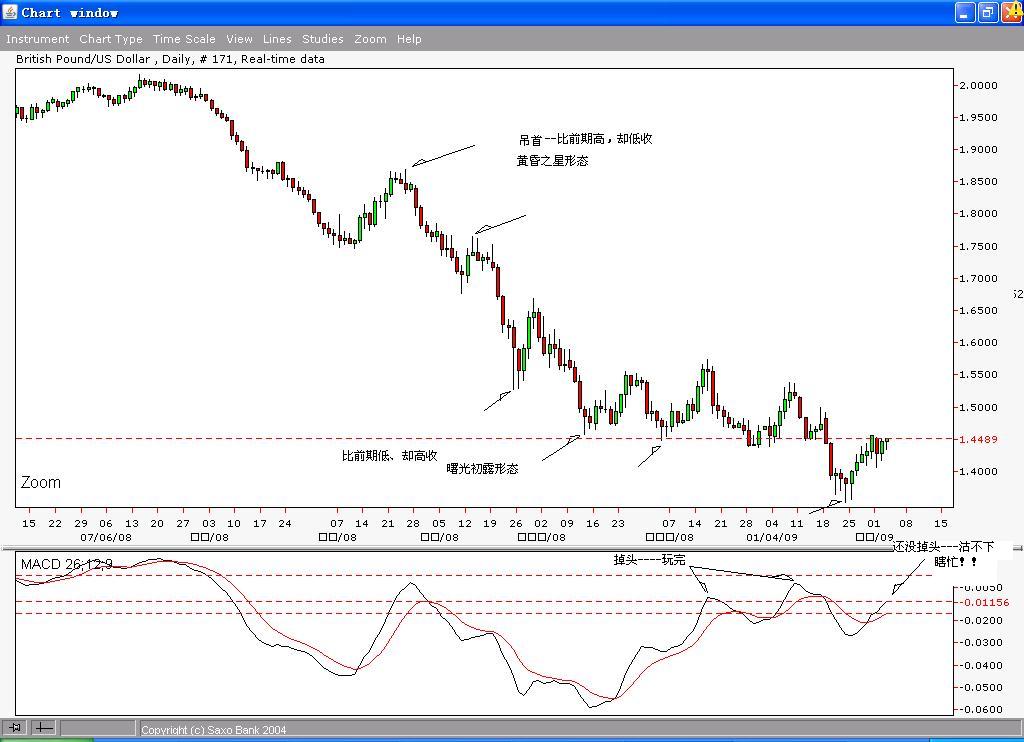1024x742 pixels.
Task: Click the empty status bar field
Action: click(98, 727)
